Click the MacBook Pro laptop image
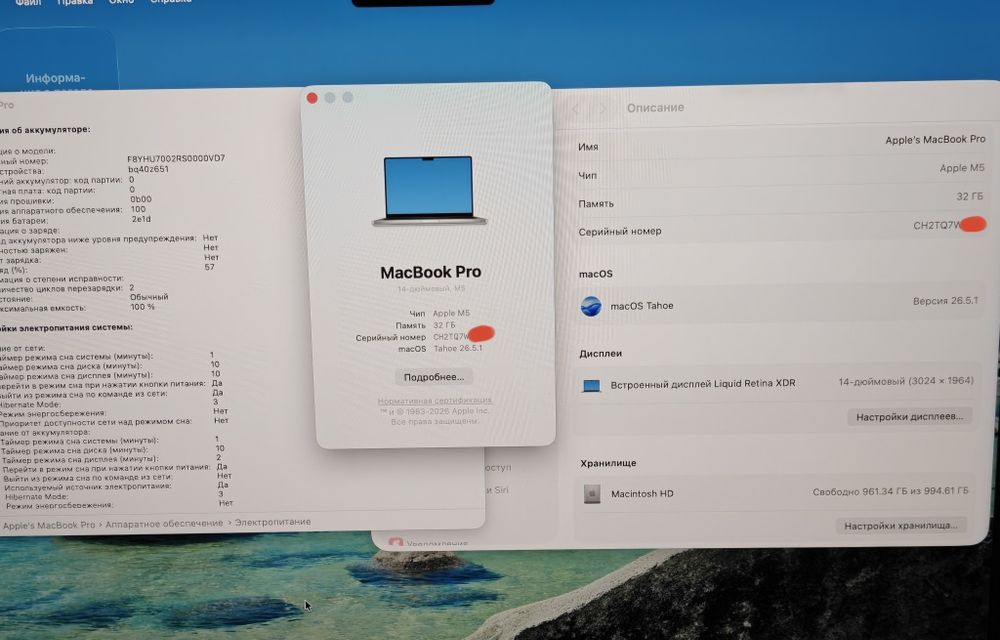Image resolution: width=1000 pixels, height=640 pixels. (429, 191)
